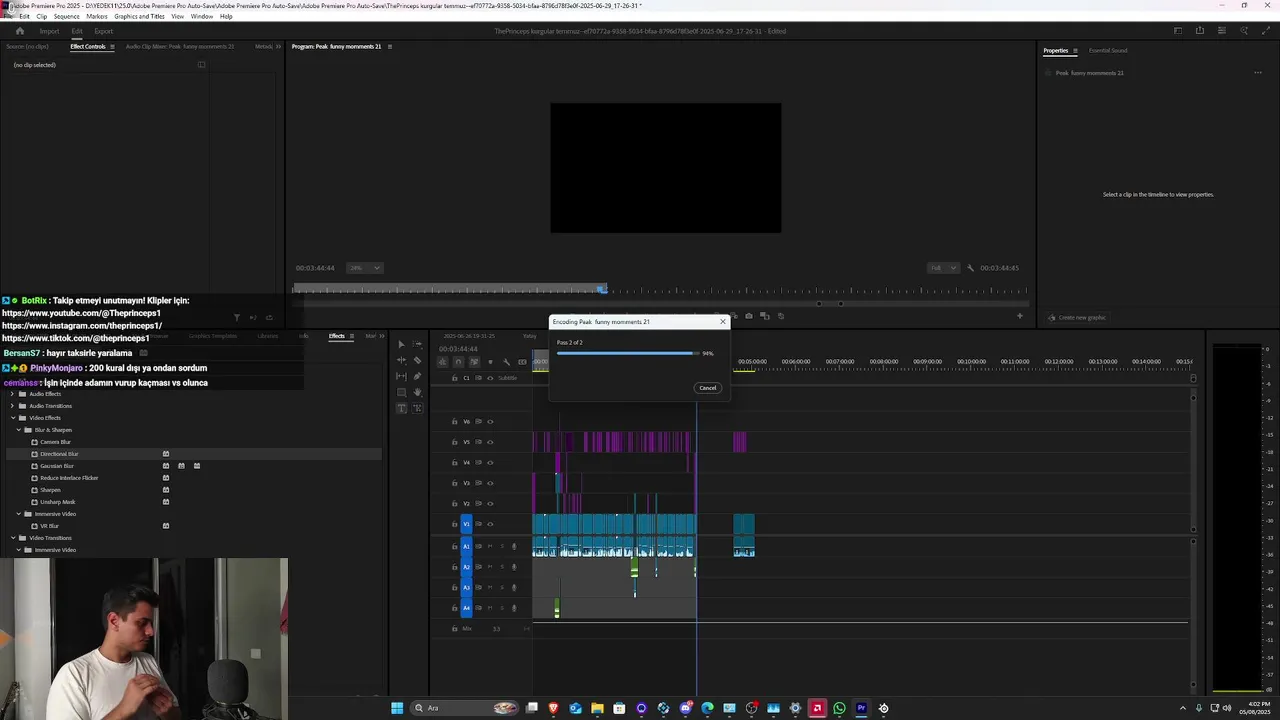
Task: Cancel the encoding progress dialog
Action: point(708,388)
